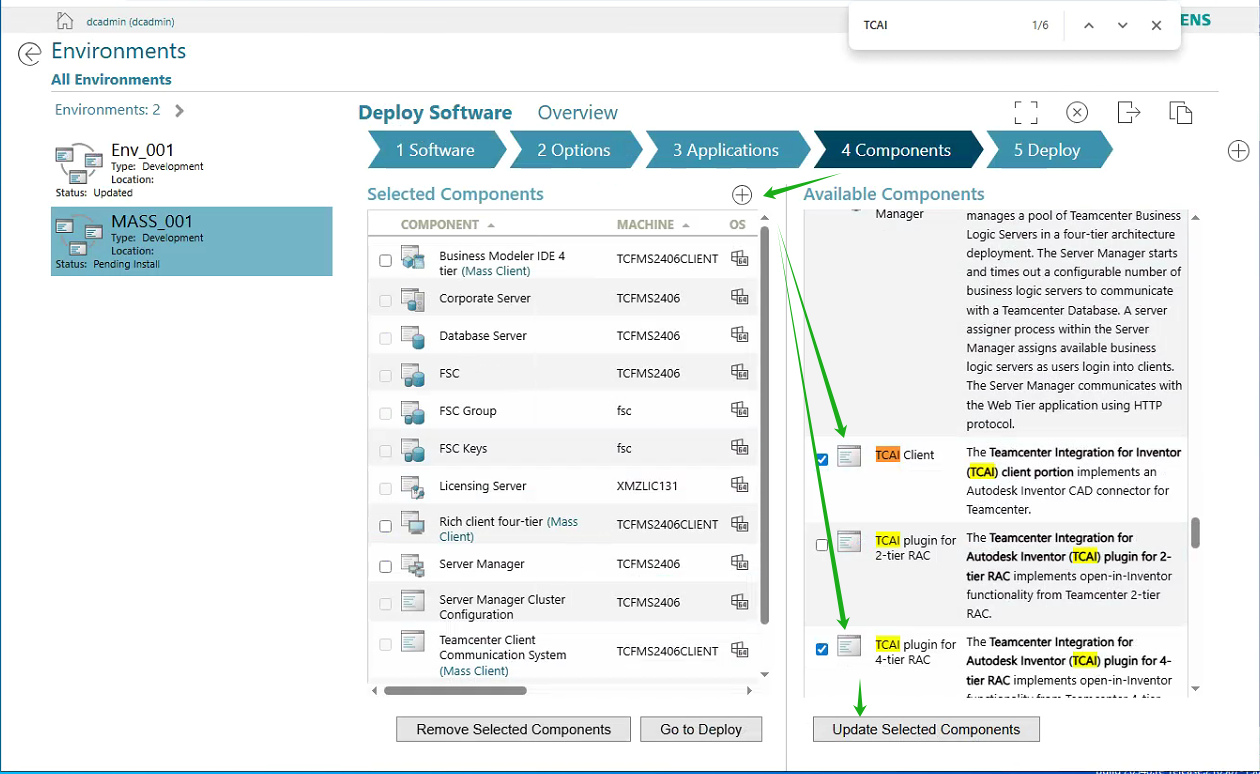The image size is (1260, 774).
Task: Open step 1 Software
Action: [435, 150]
